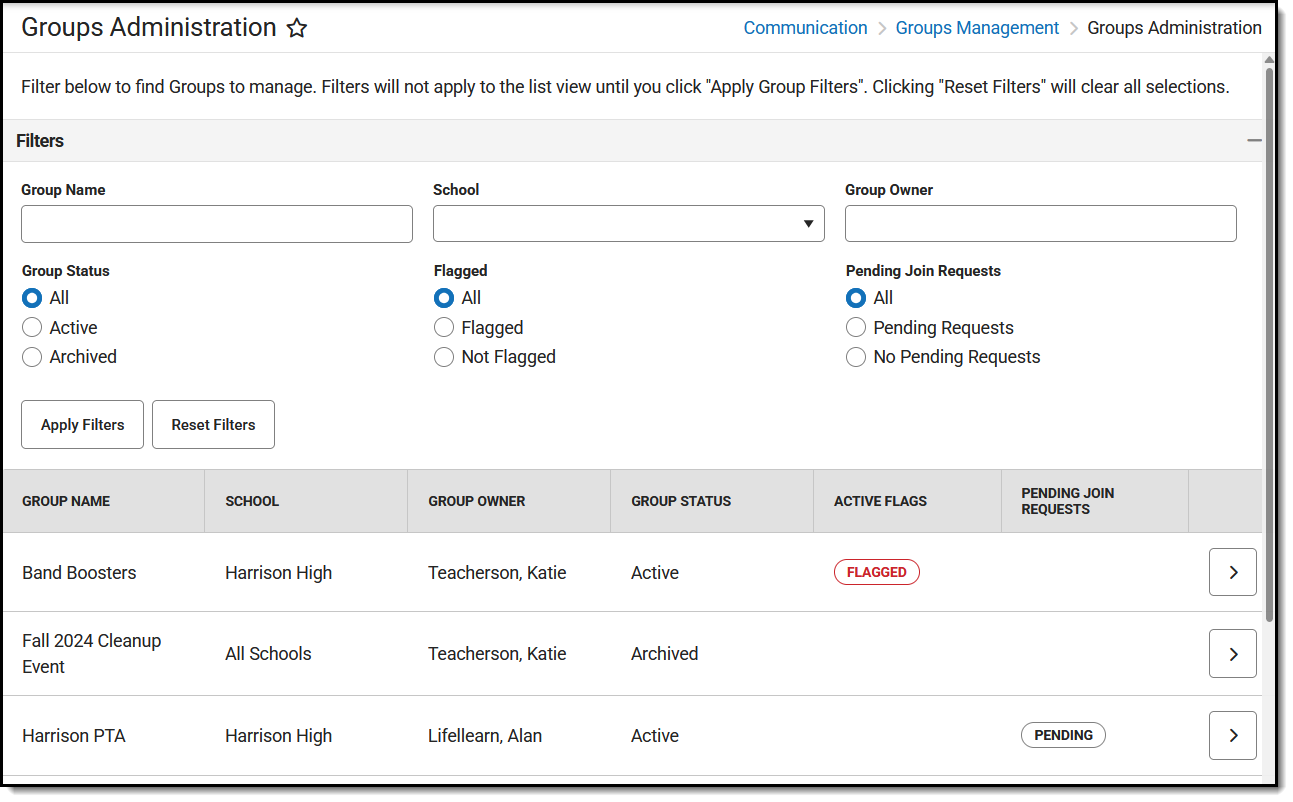Click the PENDING badge on Harrison PTA
This screenshot has width=1293, height=802.
1063,735
